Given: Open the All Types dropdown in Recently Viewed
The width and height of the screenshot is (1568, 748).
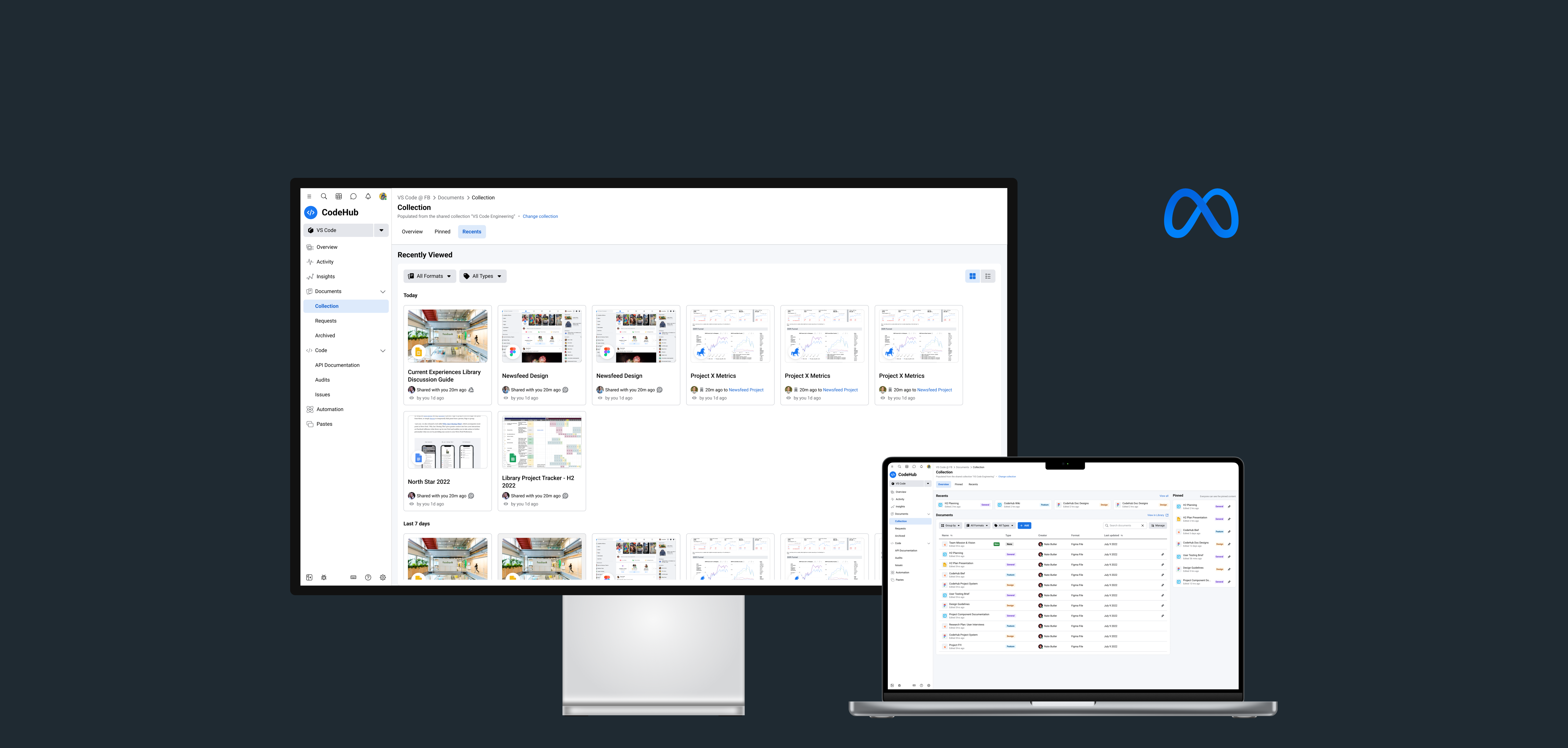Looking at the screenshot, I should point(483,276).
